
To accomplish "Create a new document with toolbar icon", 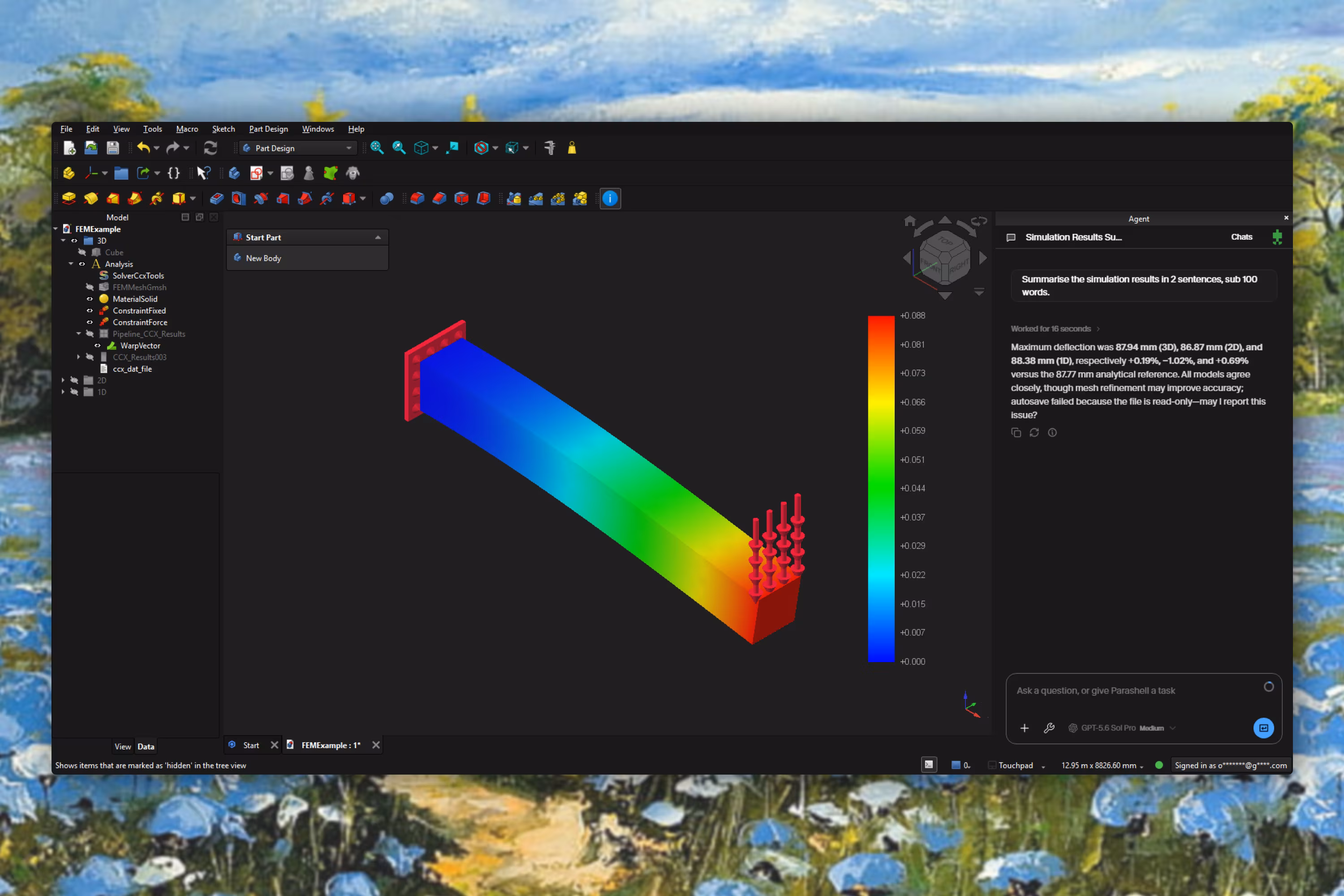I will tap(69, 148).
